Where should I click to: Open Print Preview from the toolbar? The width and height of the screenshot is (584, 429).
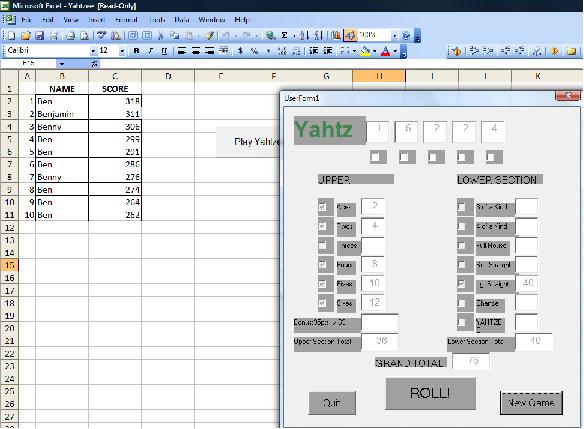pos(85,35)
